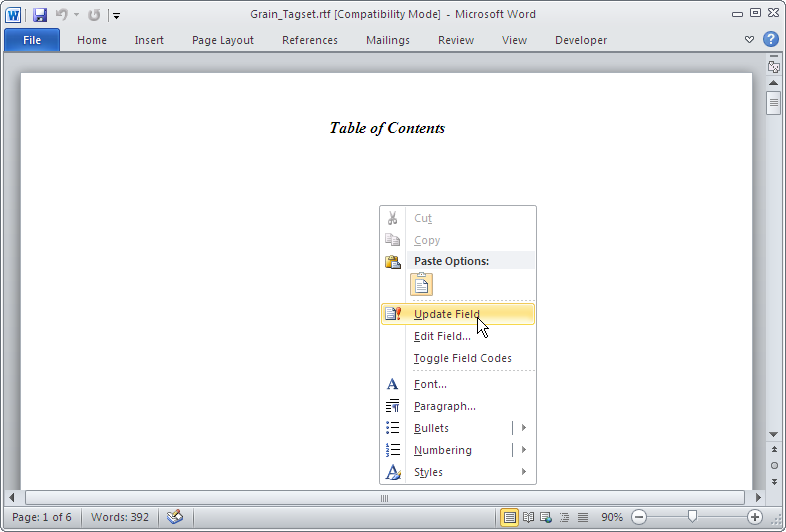Open the Page Layout tab
Image resolution: width=786 pixels, height=532 pixels.
(x=223, y=40)
